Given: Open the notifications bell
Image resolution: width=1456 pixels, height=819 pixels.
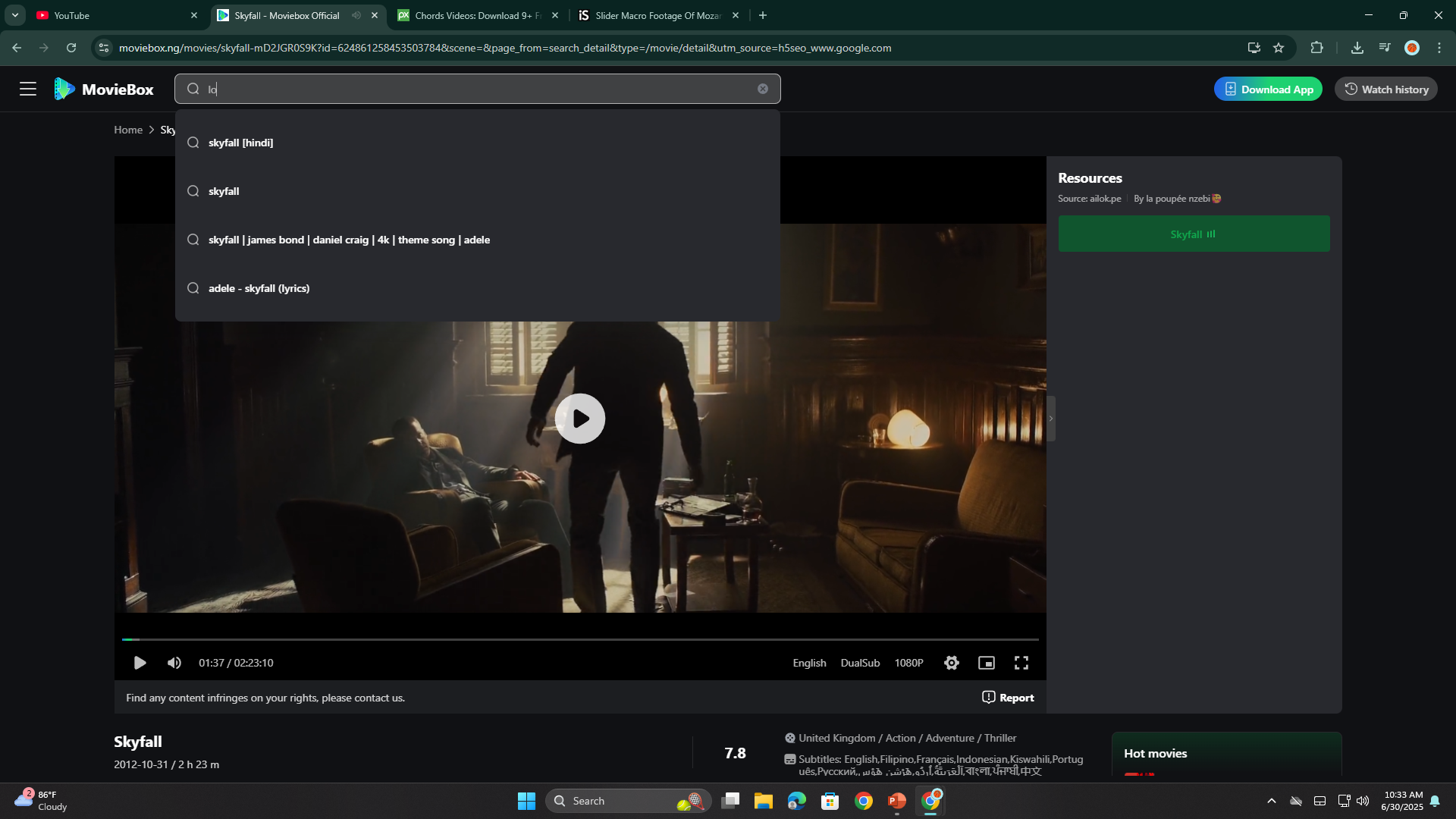Looking at the screenshot, I should coord(1435,801).
